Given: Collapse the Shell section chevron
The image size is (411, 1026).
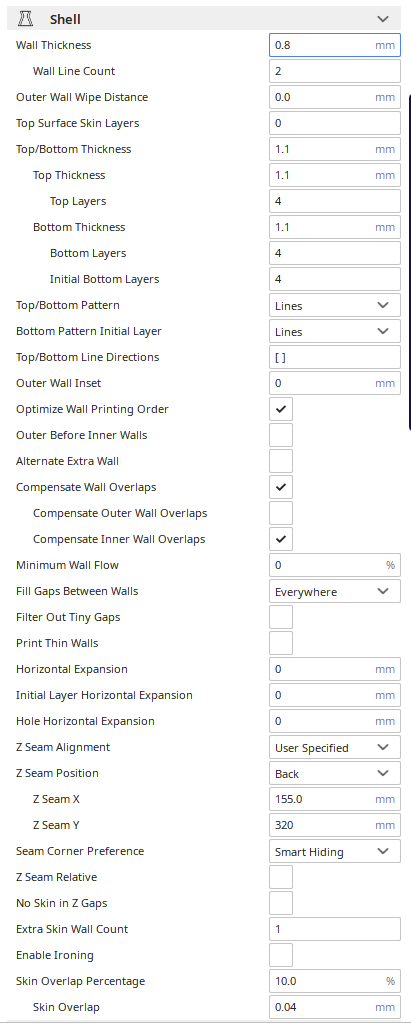Looking at the screenshot, I should [x=383, y=19].
